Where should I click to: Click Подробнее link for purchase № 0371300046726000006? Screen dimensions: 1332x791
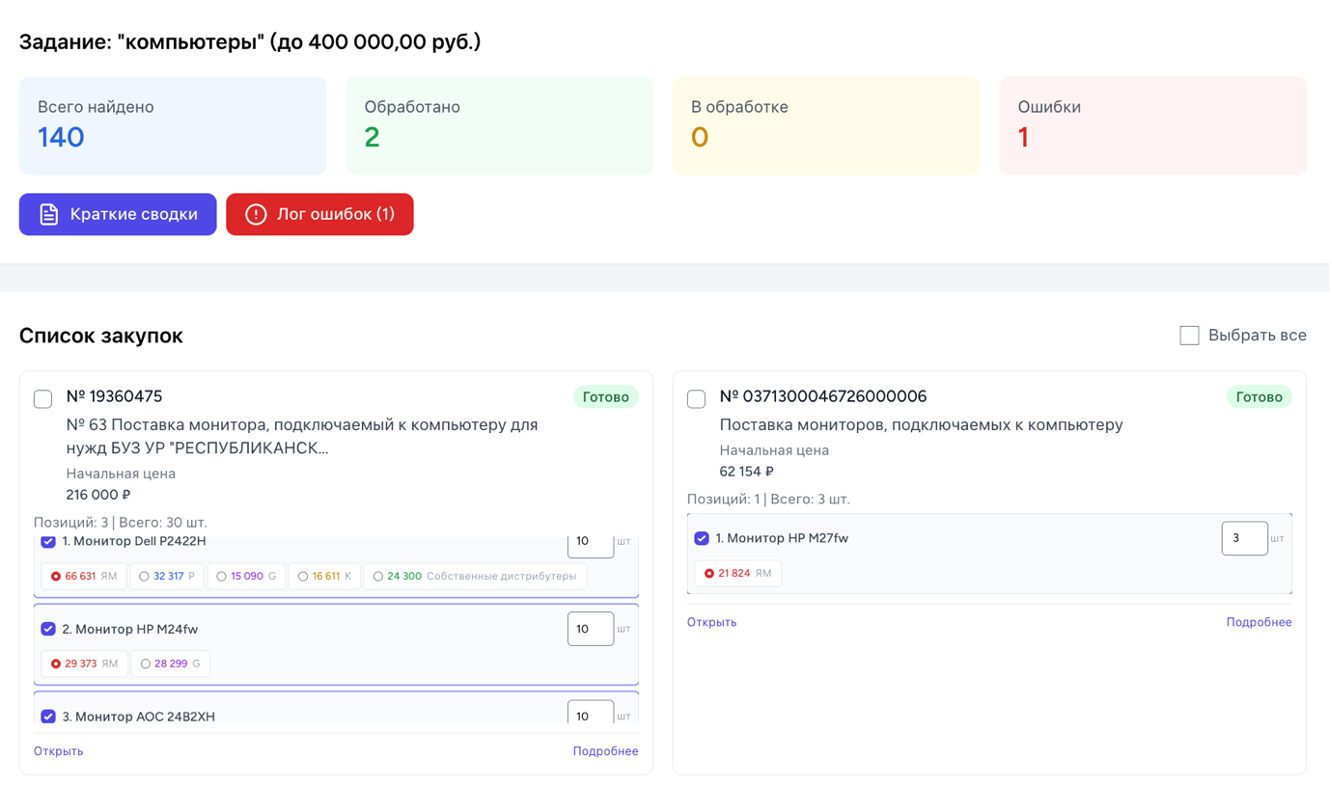tap(1258, 622)
